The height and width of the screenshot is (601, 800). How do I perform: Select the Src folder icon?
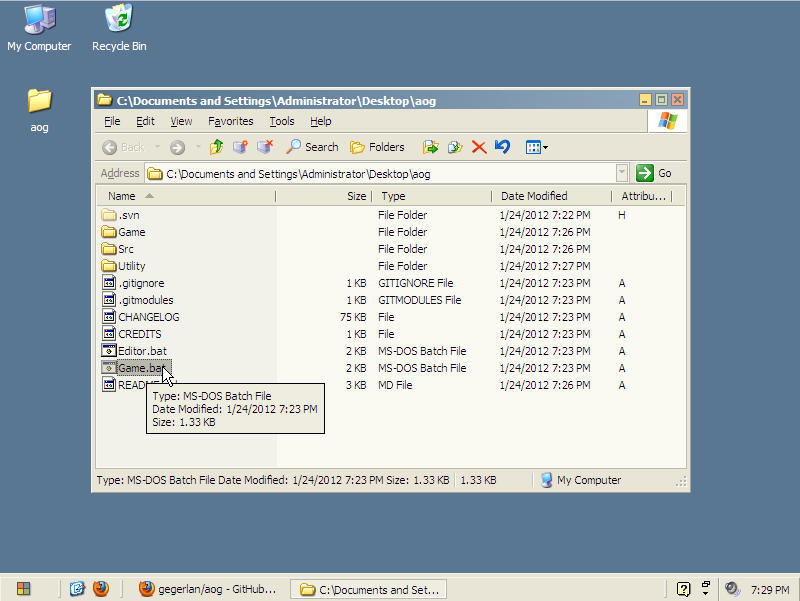pos(109,249)
